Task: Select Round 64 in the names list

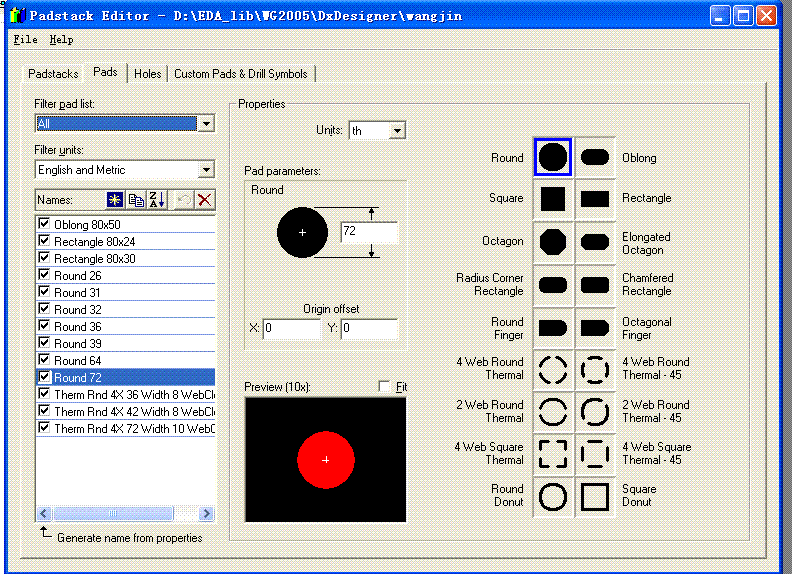Action: tap(78, 360)
